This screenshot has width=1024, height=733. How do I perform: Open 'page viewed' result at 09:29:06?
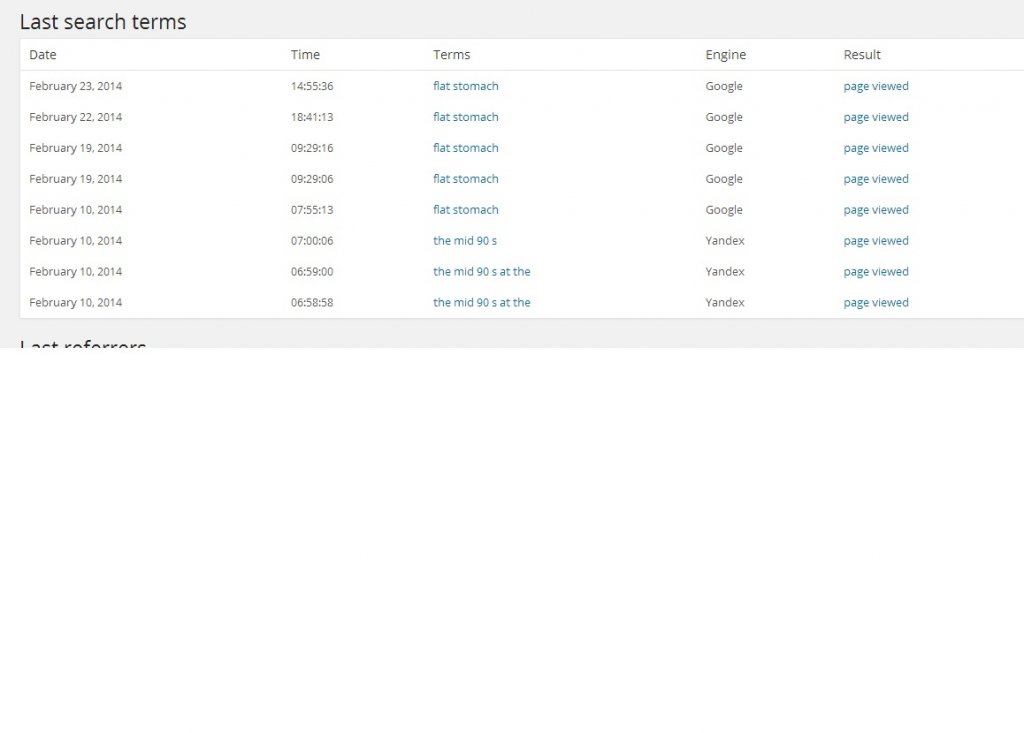[876, 179]
